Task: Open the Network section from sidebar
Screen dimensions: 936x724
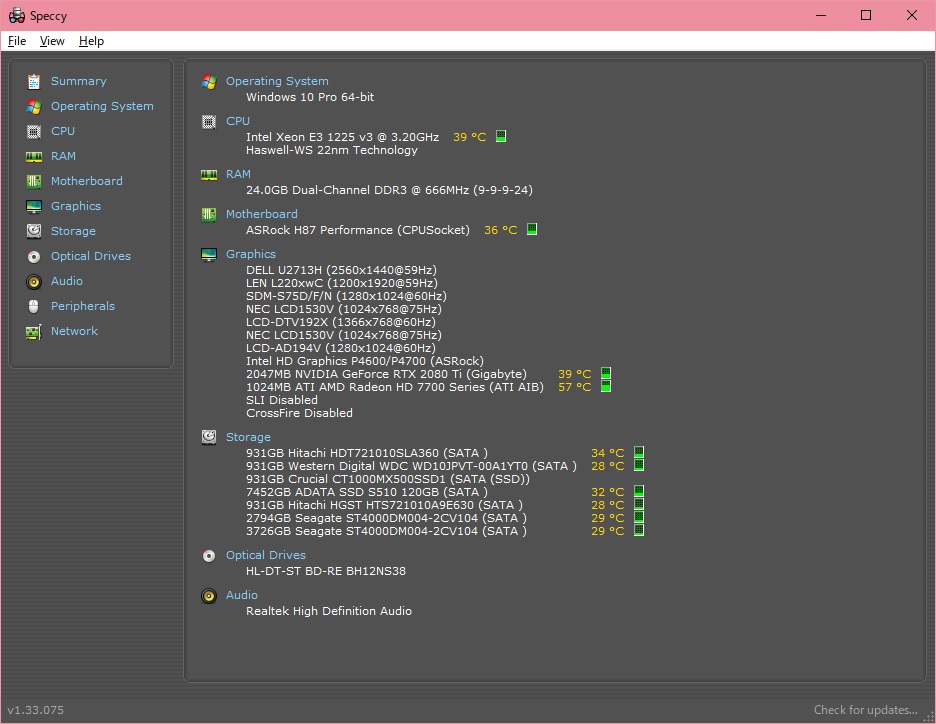Action: coord(74,331)
